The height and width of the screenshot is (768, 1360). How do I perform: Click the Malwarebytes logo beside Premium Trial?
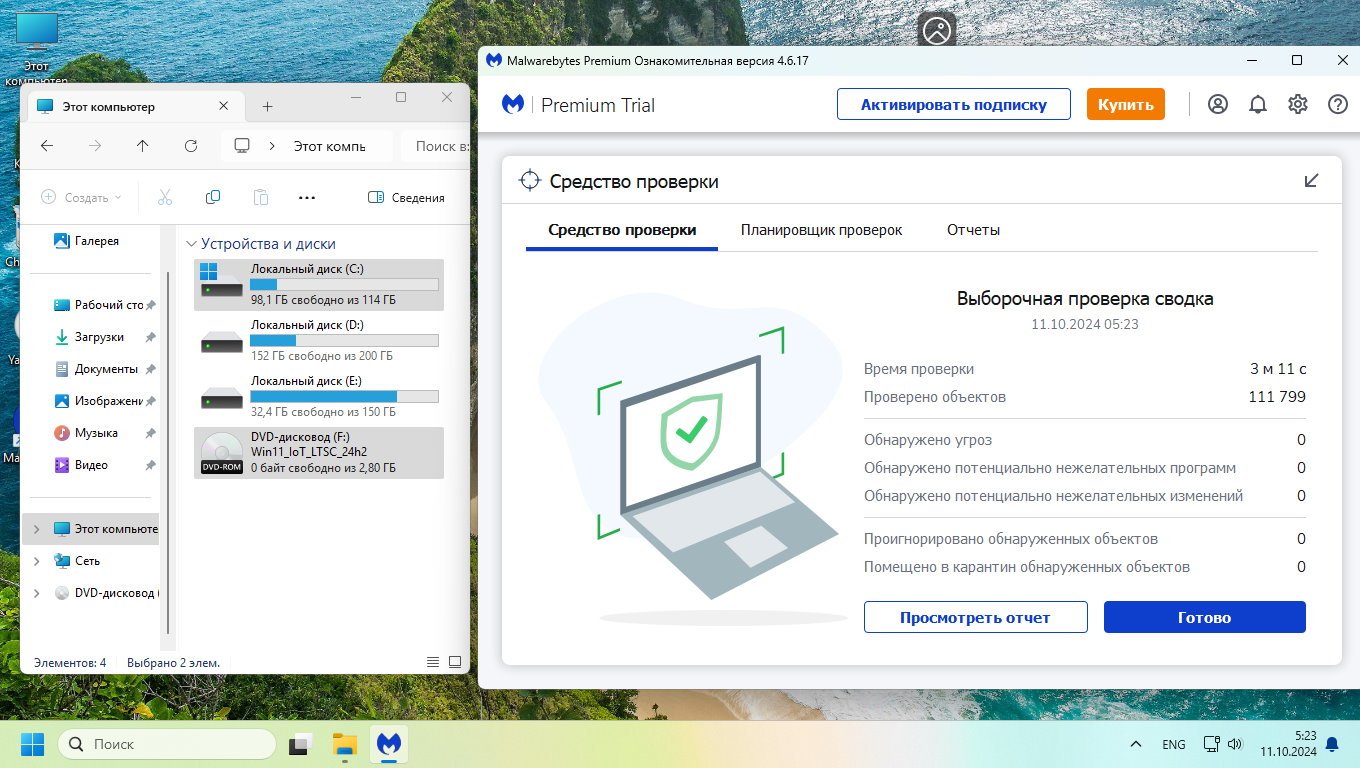pos(513,104)
